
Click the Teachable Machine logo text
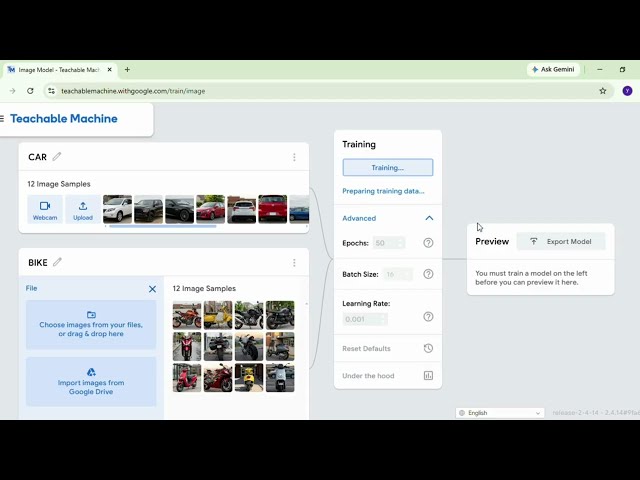click(x=64, y=119)
